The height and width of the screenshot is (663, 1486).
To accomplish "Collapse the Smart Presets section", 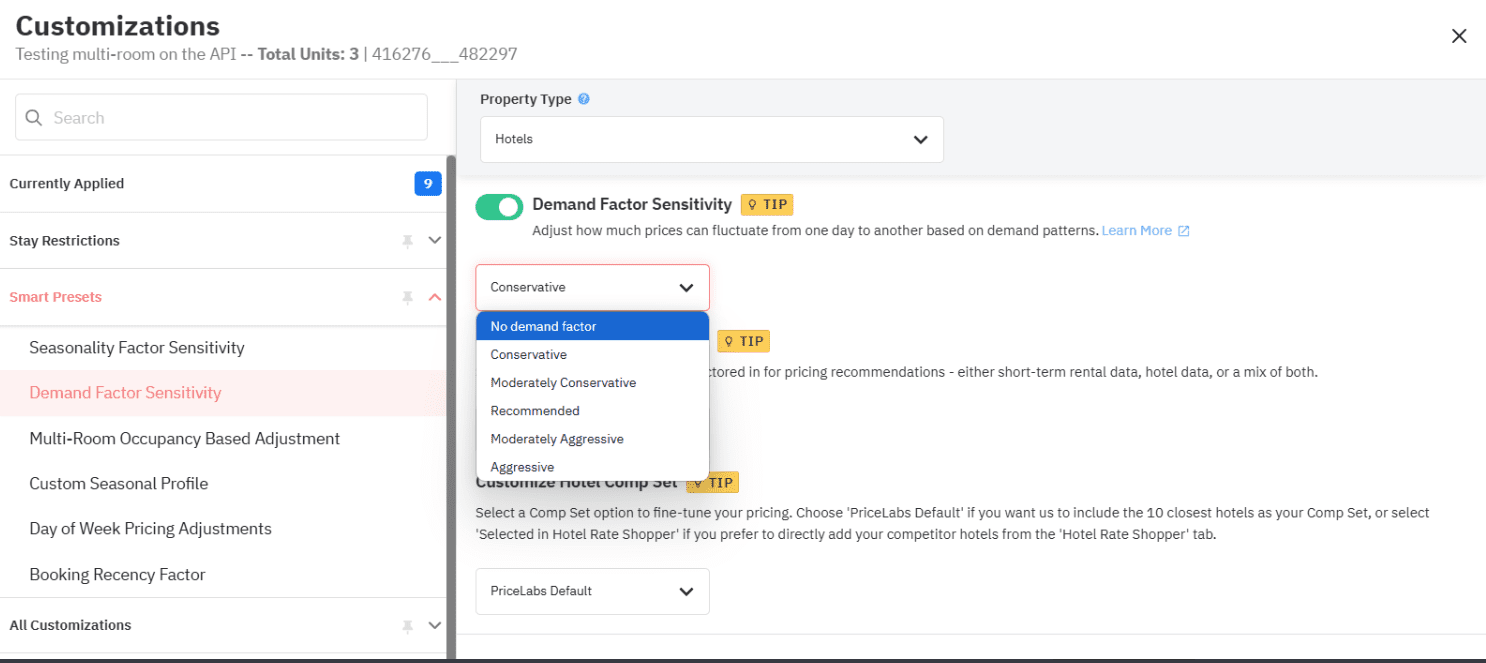I will coord(433,297).
